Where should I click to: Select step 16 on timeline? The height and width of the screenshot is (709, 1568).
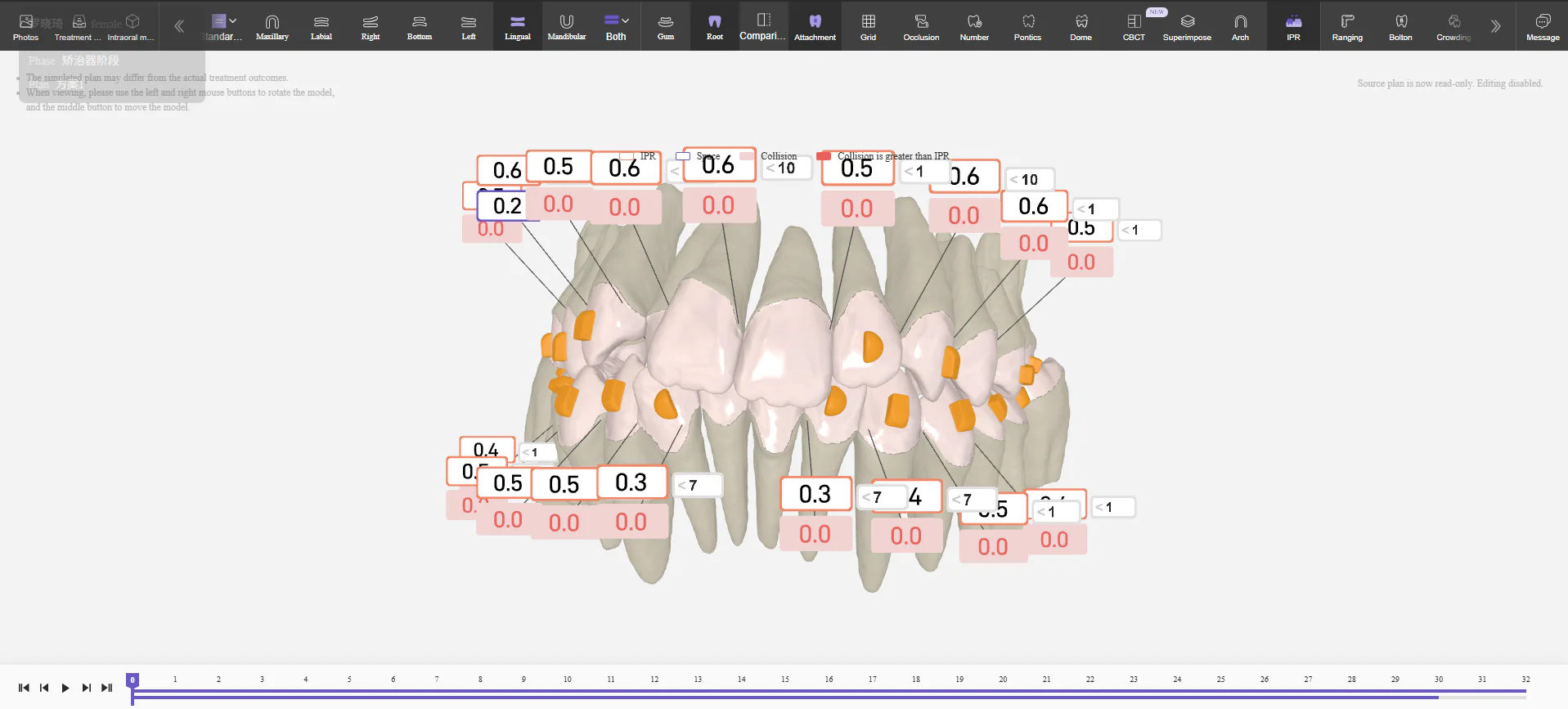[829, 680]
